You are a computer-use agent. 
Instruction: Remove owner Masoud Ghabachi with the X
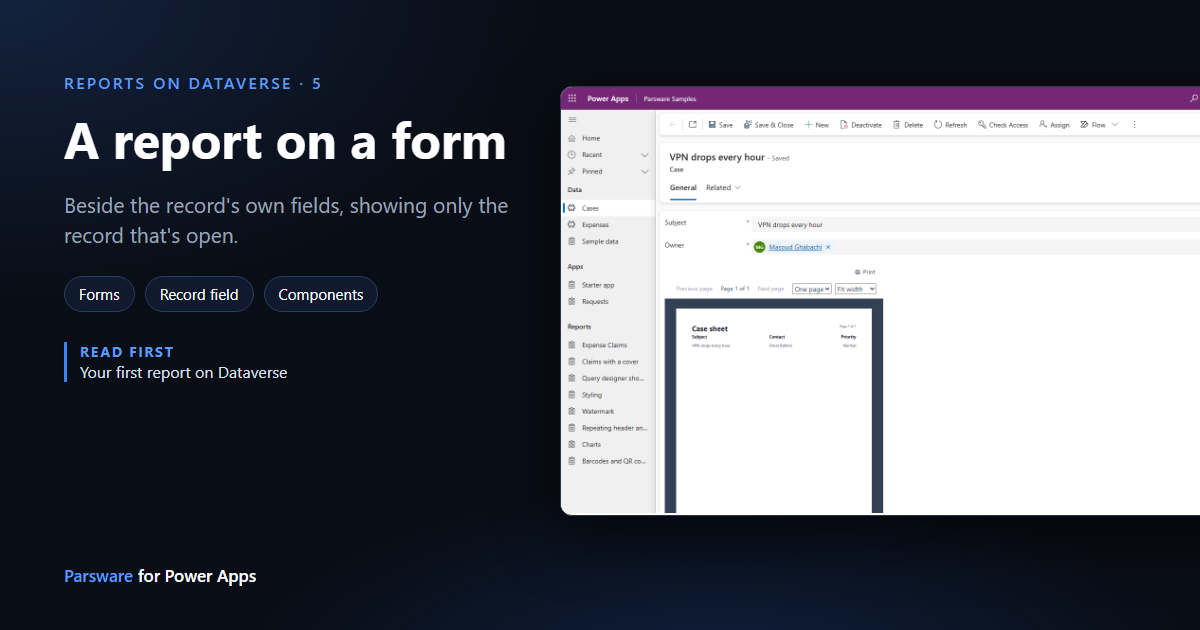coord(828,247)
